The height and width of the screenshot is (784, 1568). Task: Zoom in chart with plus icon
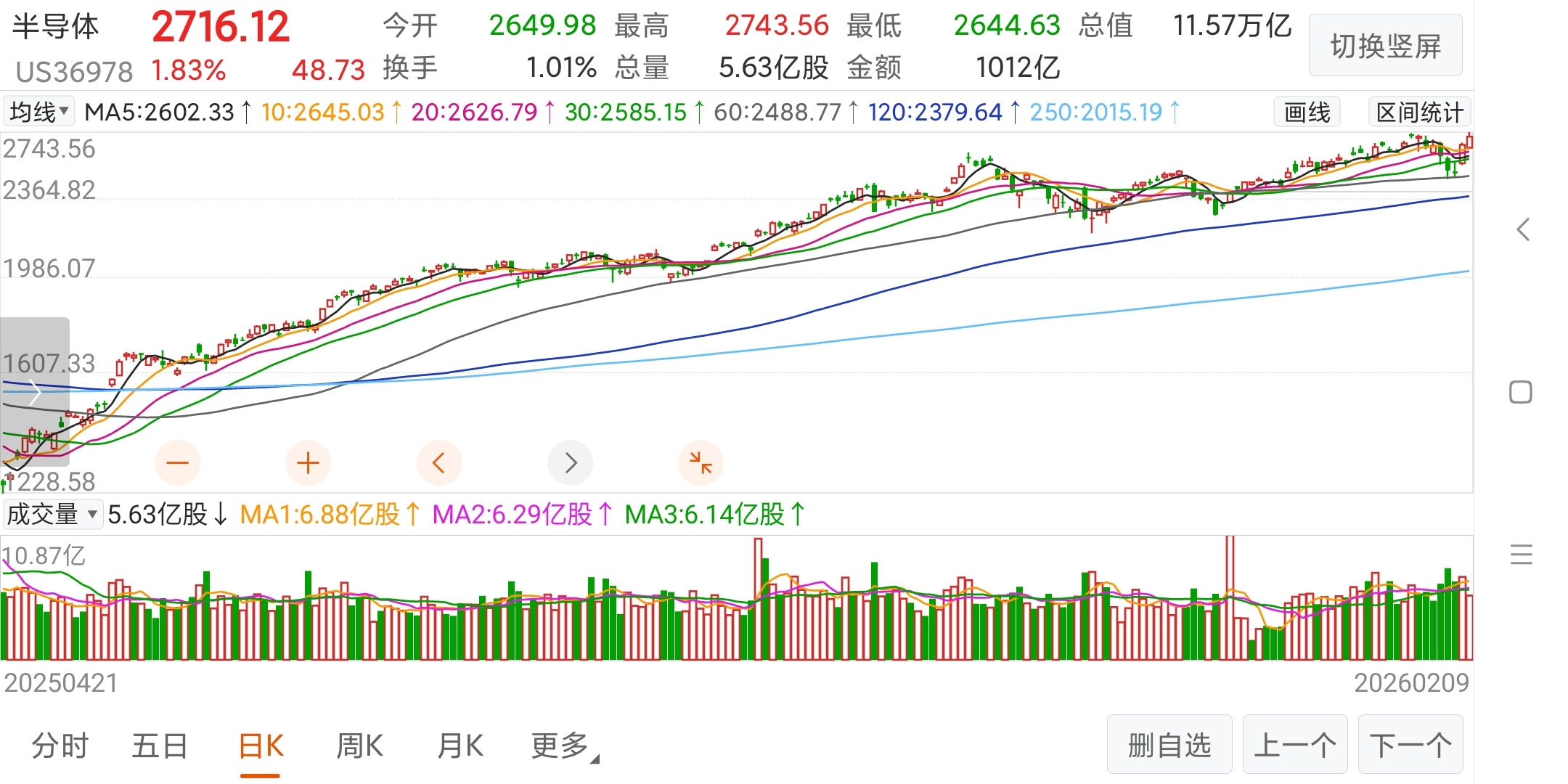308,462
